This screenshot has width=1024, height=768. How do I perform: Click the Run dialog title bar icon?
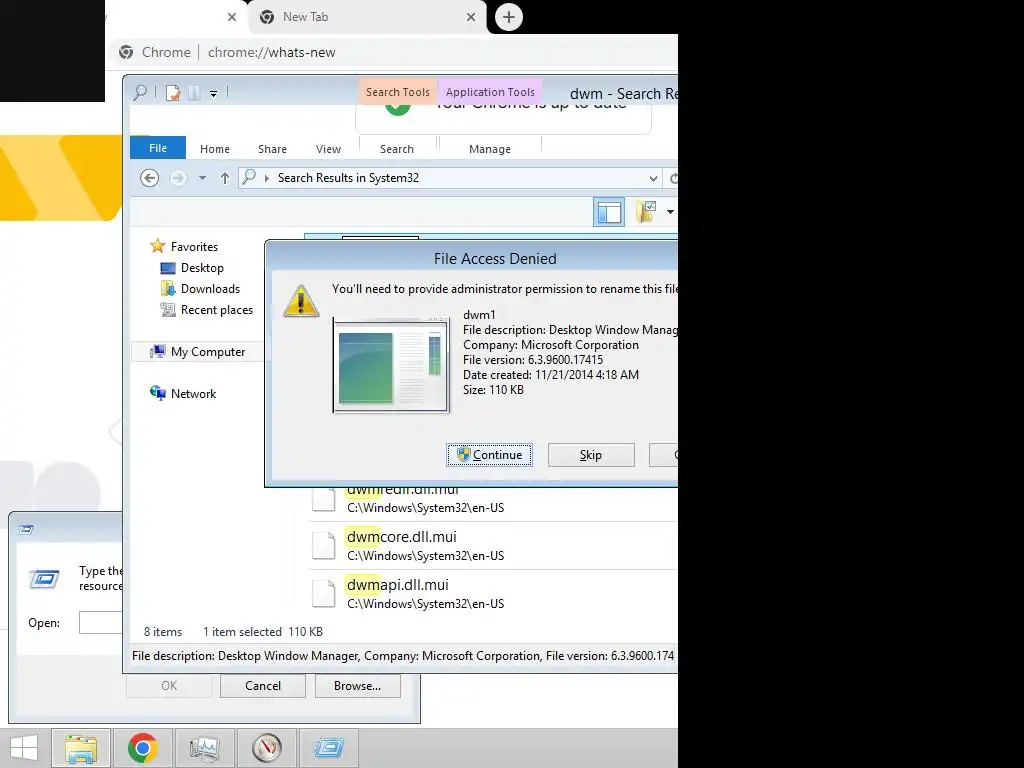click(x=26, y=529)
